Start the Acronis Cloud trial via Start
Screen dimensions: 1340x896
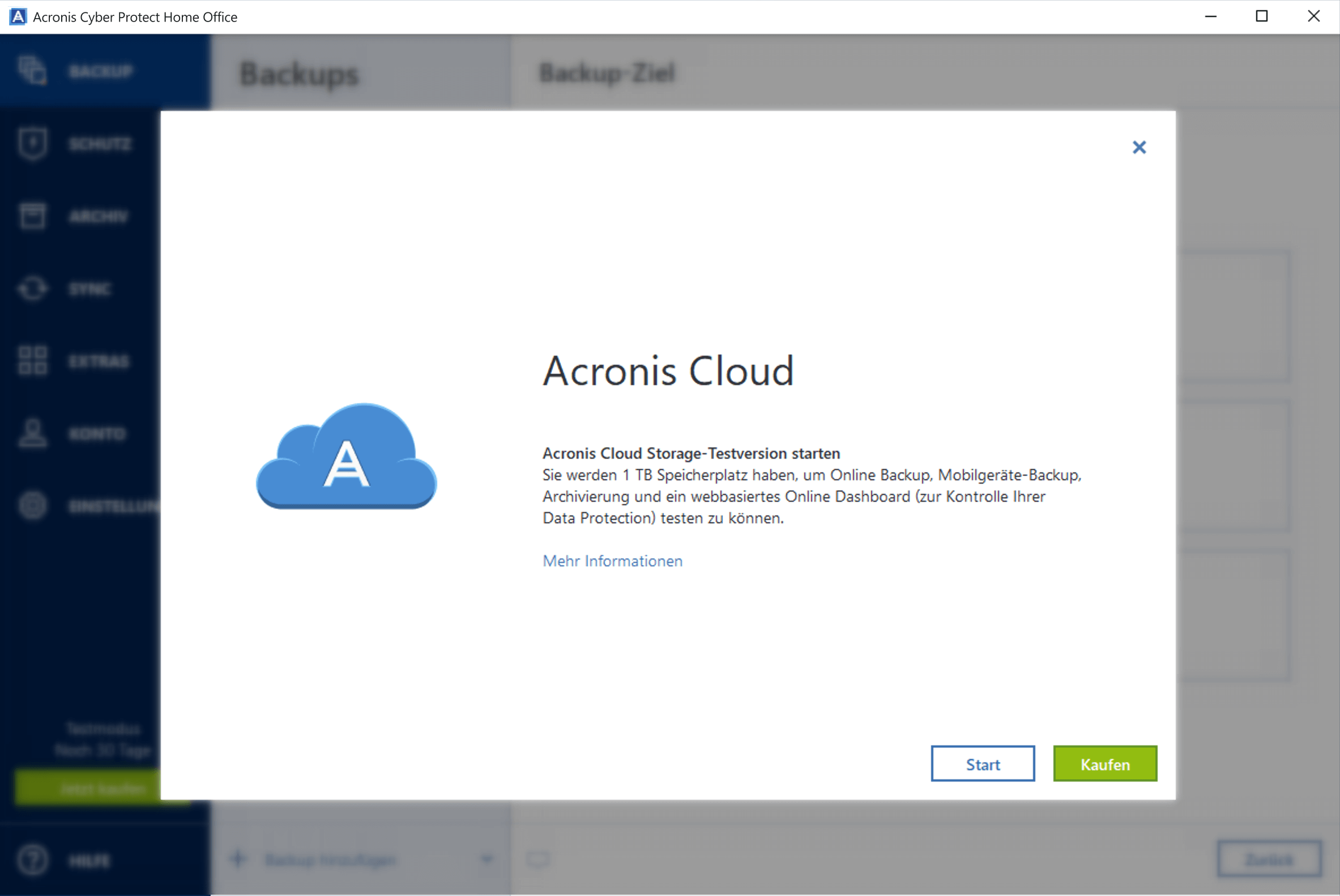tap(982, 763)
